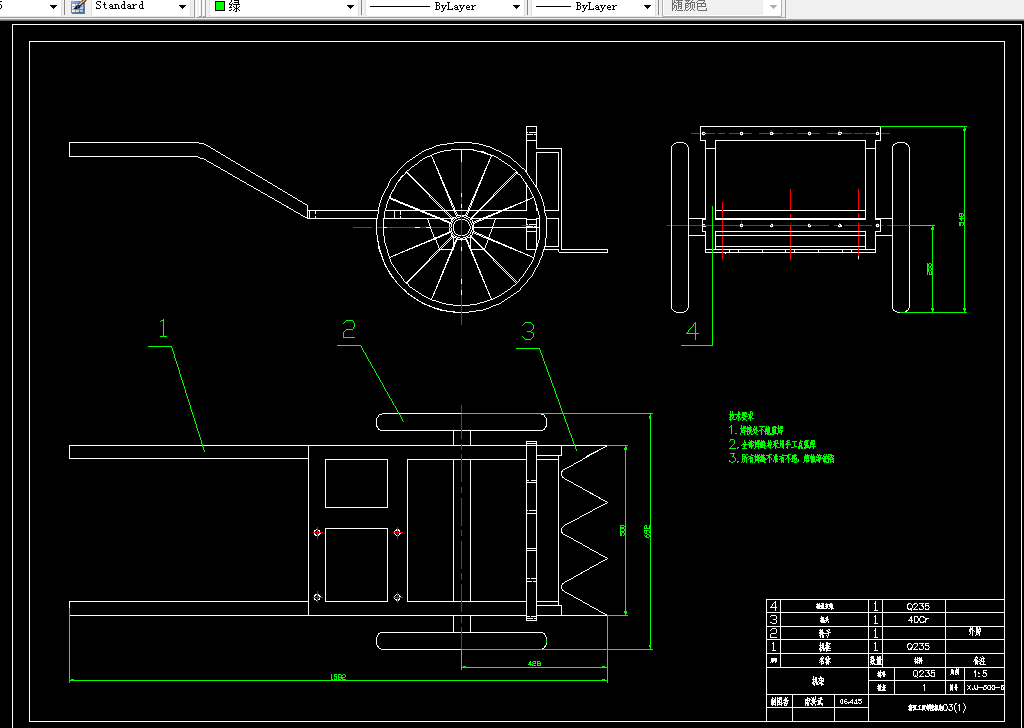The width and height of the screenshot is (1024, 728).
Task: Open the ByLayer dropdown right of the color box
Action: [x=516, y=7]
